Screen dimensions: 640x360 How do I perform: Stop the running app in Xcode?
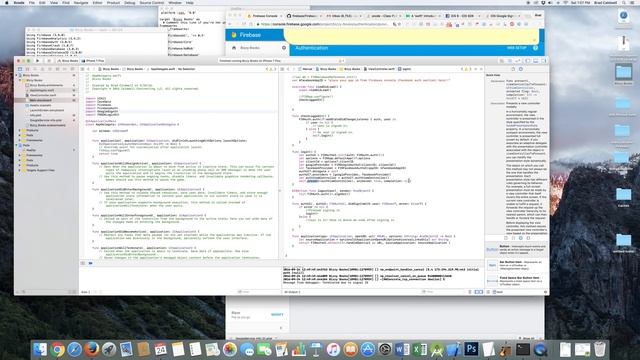(x=49, y=61)
